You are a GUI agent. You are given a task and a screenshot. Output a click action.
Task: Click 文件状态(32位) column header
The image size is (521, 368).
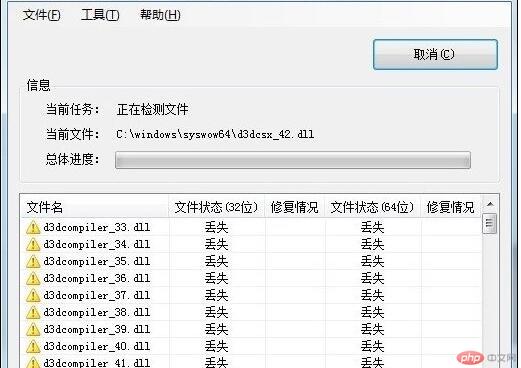[x=217, y=207]
